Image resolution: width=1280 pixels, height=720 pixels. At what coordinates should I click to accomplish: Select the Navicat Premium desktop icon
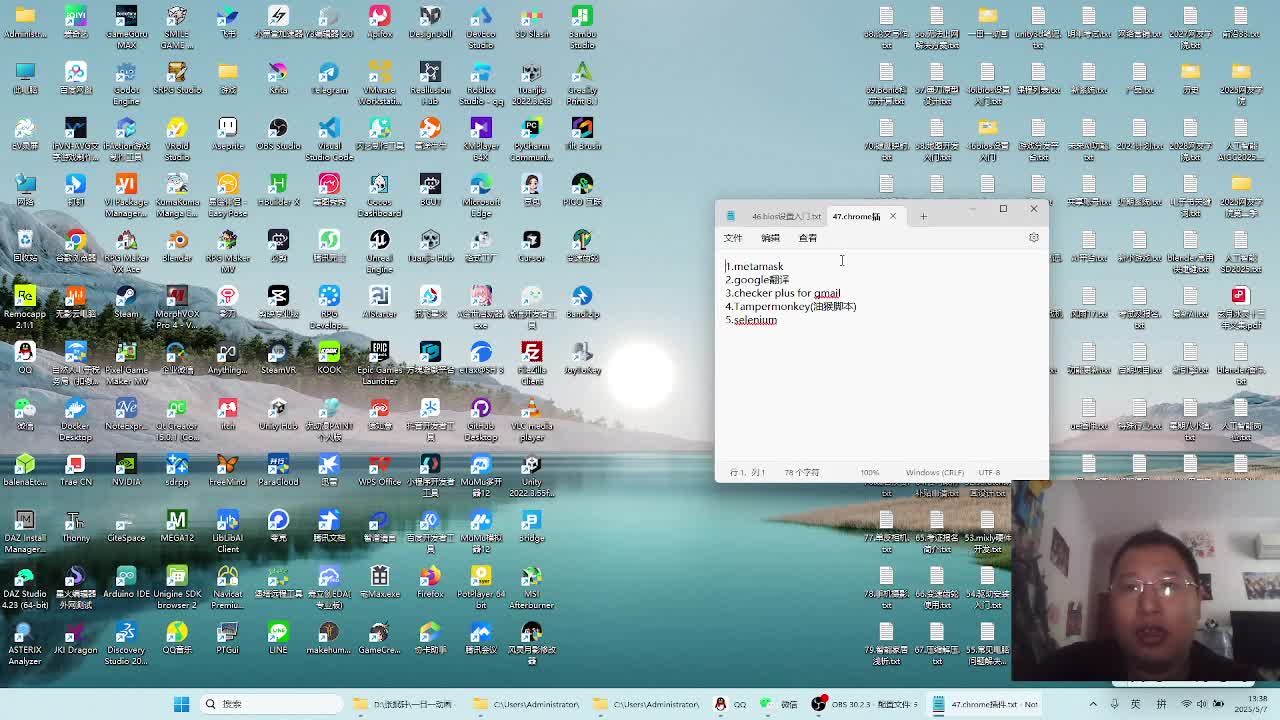pos(228,587)
